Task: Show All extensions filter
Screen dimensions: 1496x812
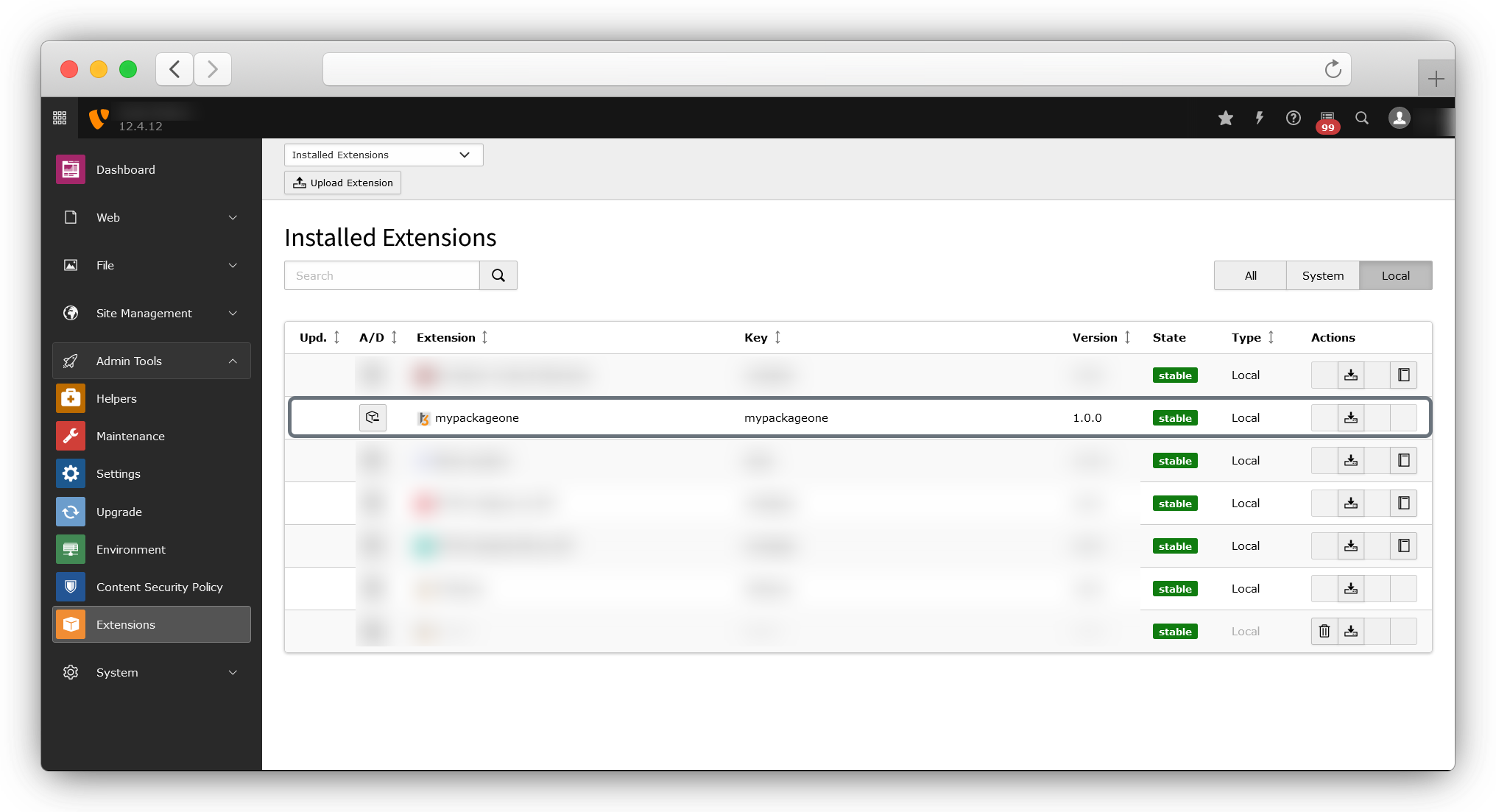Action: 1250,275
